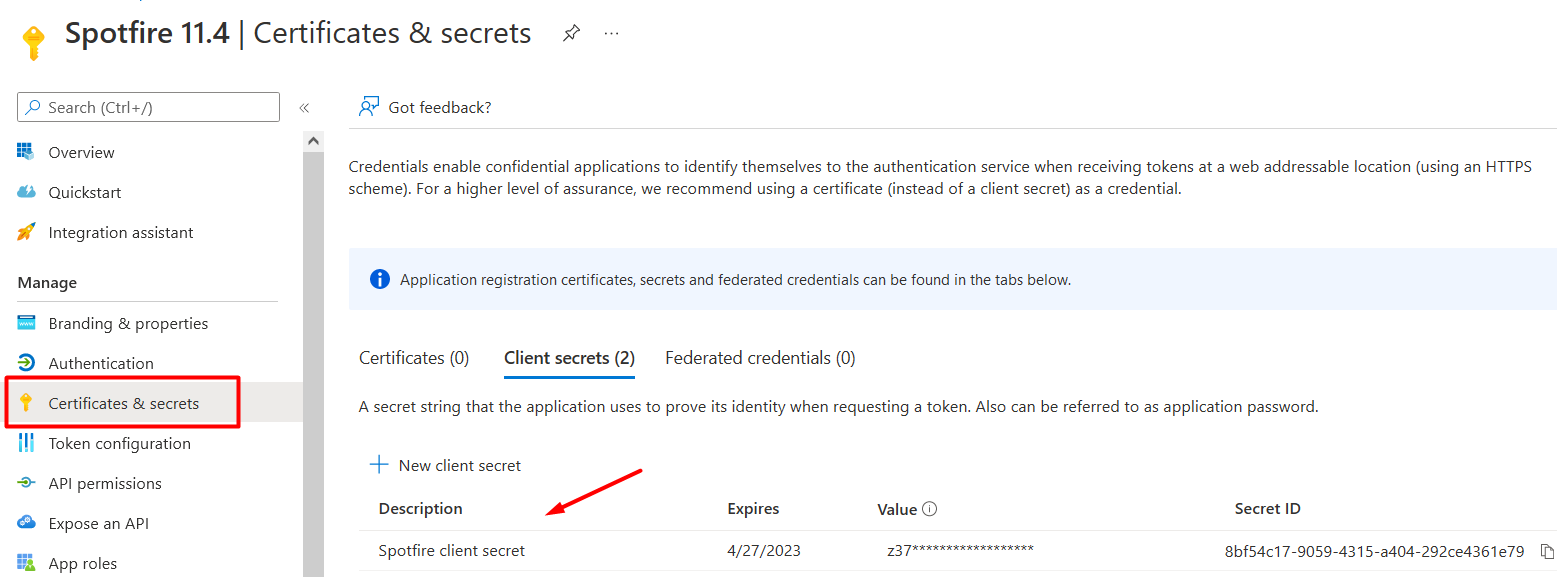Click the Overview grid icon
Screen dimensions: 1557x577
[x=27, y=152]
